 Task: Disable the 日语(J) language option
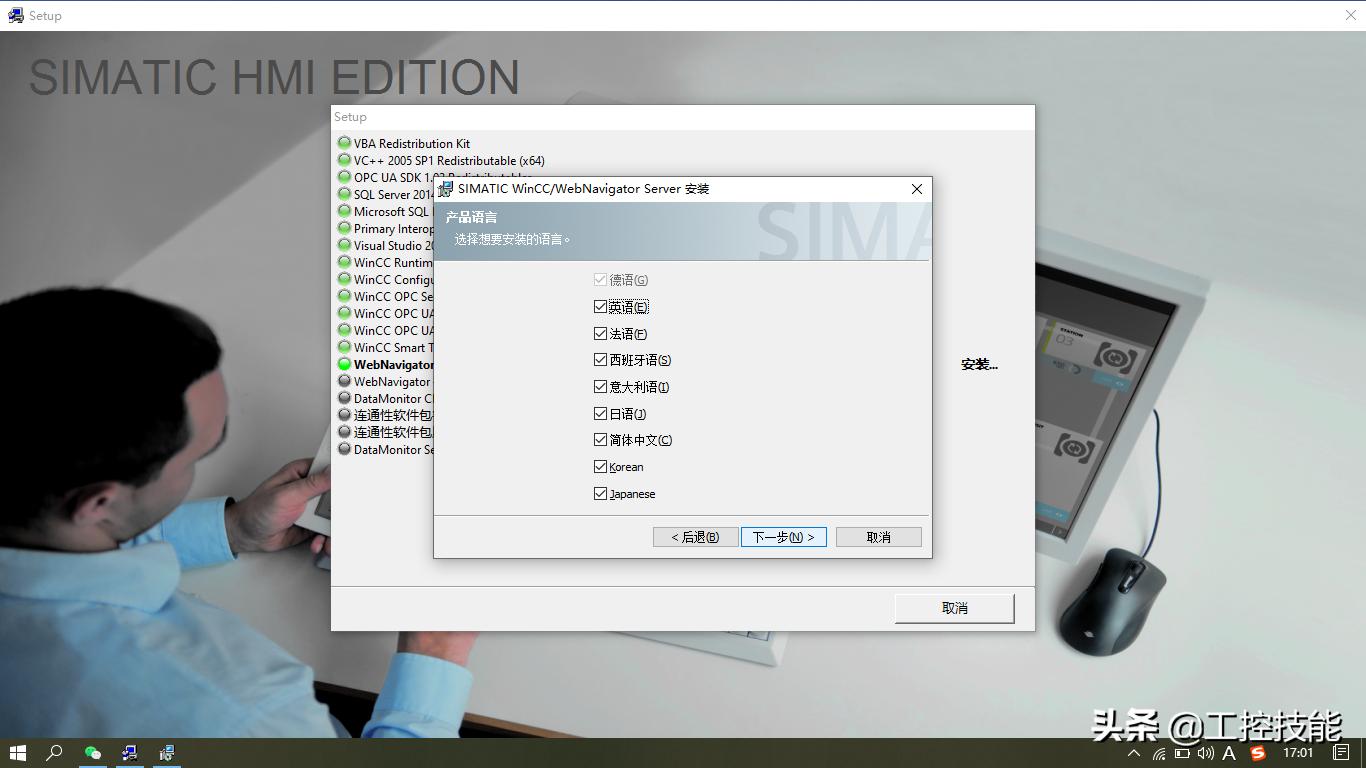click(599, 413)
